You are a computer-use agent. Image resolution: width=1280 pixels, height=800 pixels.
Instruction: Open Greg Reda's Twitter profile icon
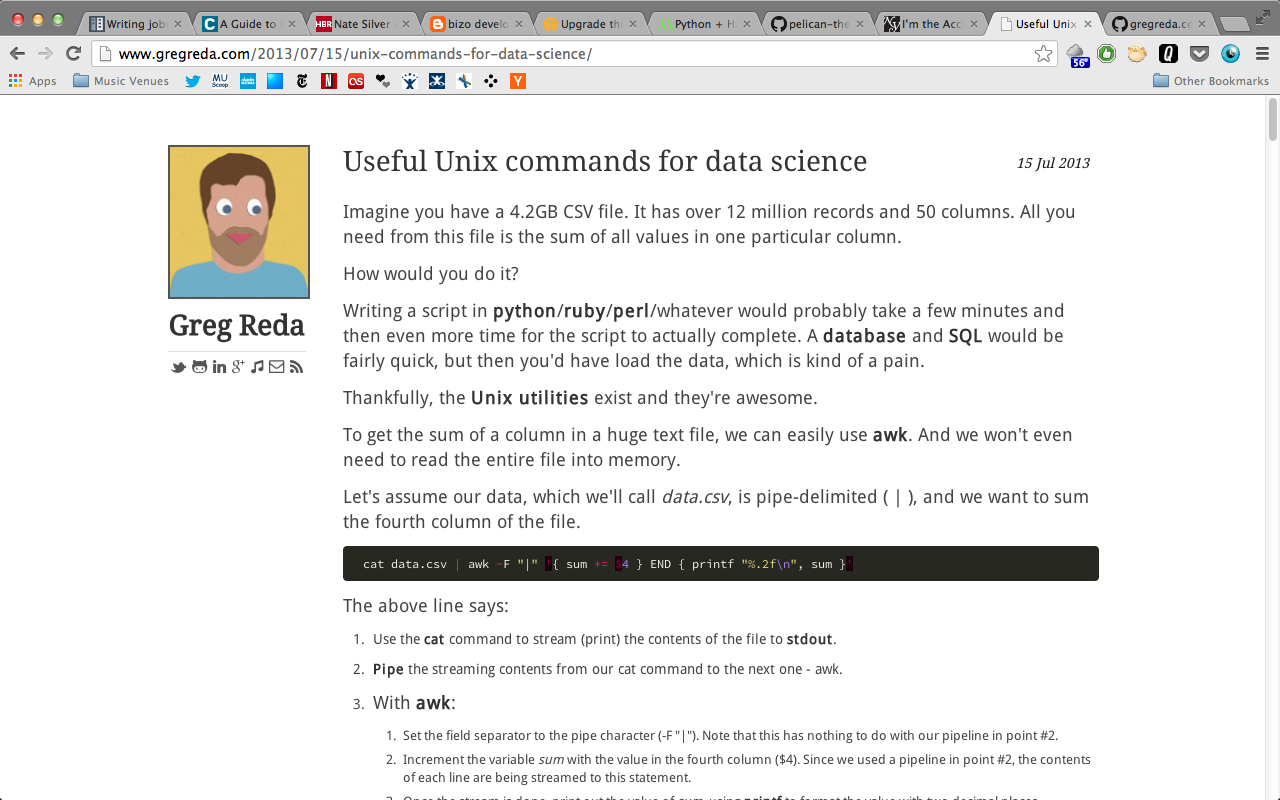pos(178,367)
